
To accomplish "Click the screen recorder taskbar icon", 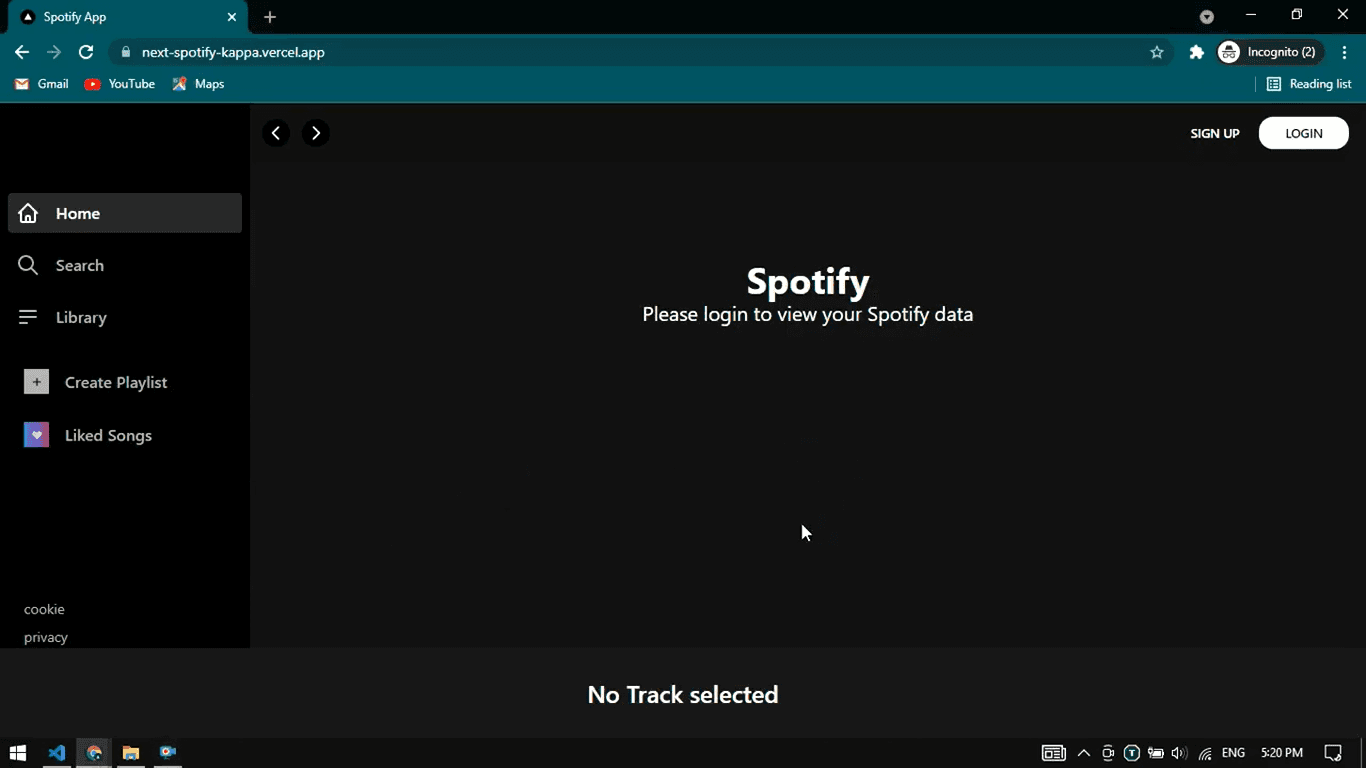I will (x=167, y=753).
